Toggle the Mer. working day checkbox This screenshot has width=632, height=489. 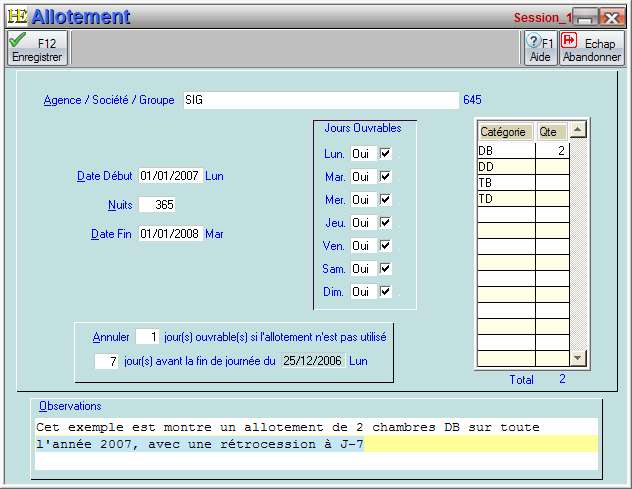point(385,200)
